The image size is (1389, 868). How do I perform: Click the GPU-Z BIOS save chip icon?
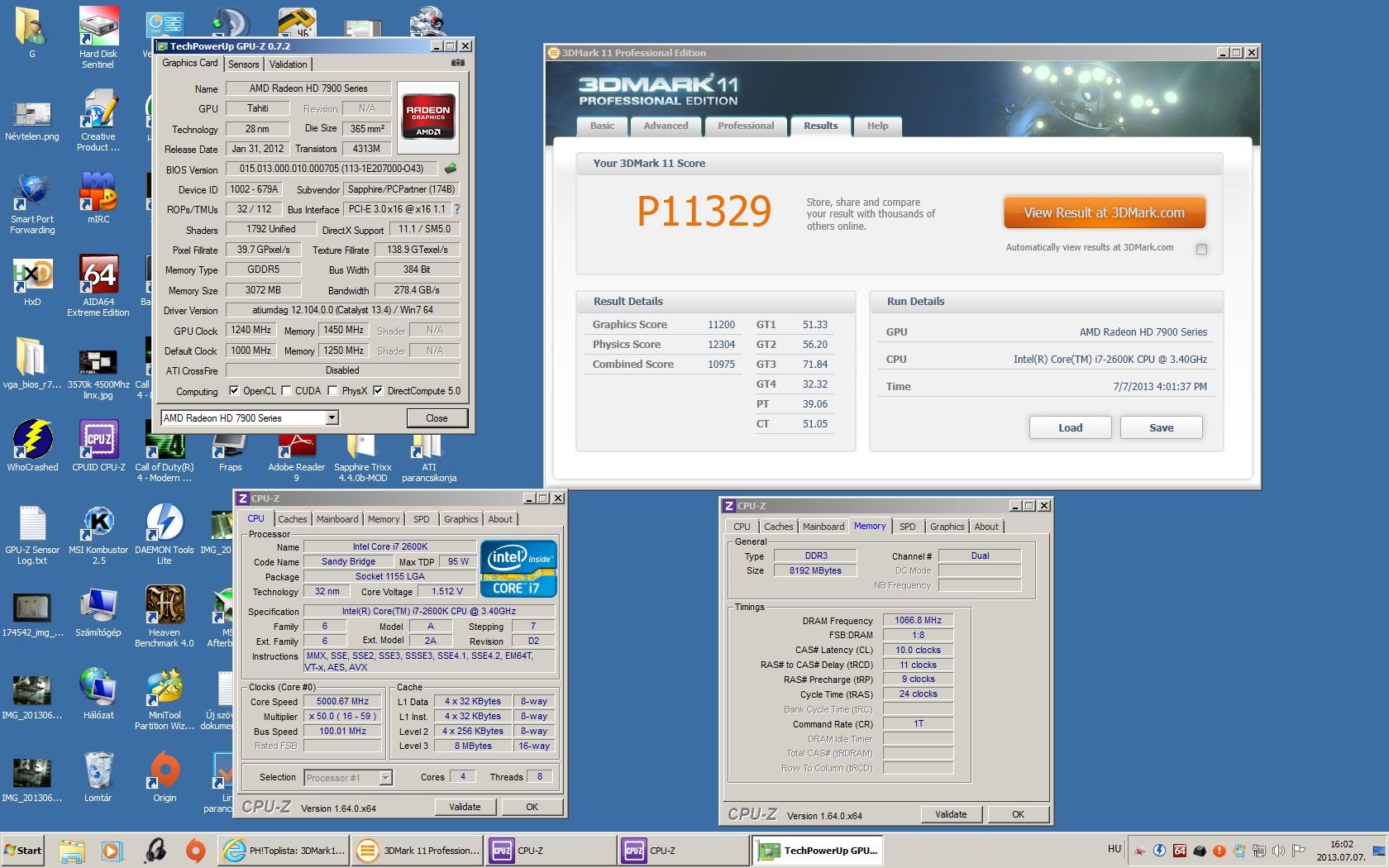(451, 169)
